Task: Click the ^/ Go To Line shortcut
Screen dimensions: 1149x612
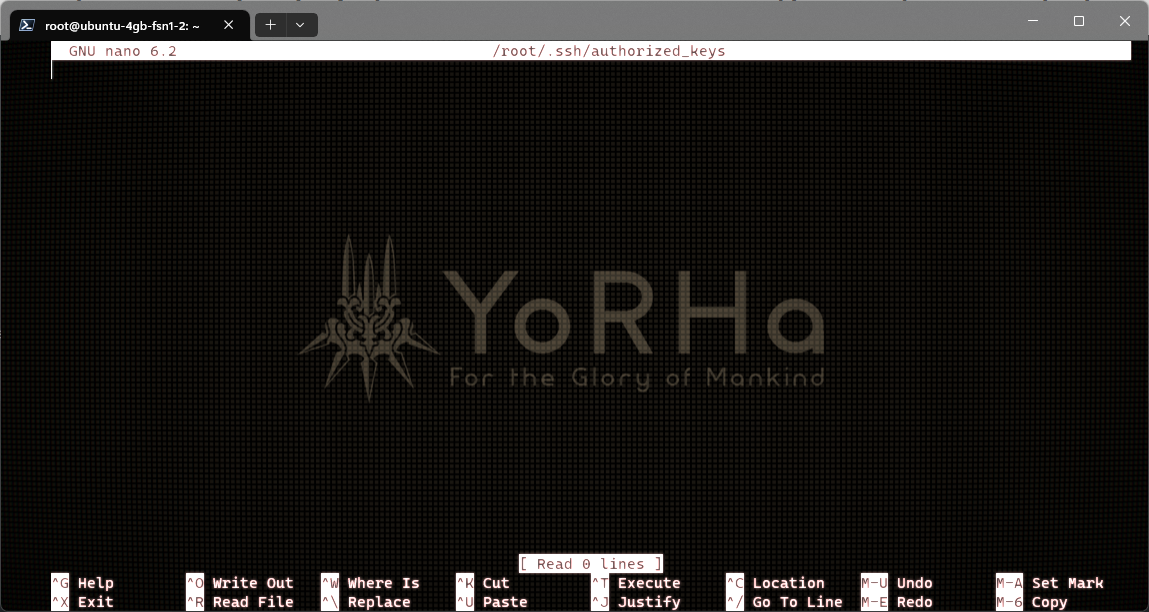Action: pyautogui.click(x=784, y=602)
